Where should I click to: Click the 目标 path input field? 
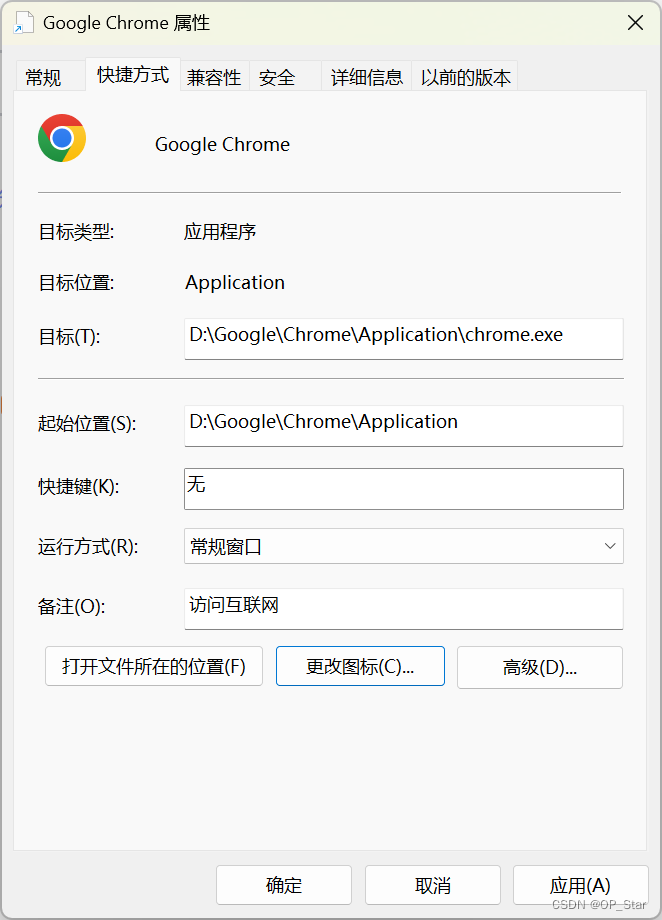(x=404, y=339)
